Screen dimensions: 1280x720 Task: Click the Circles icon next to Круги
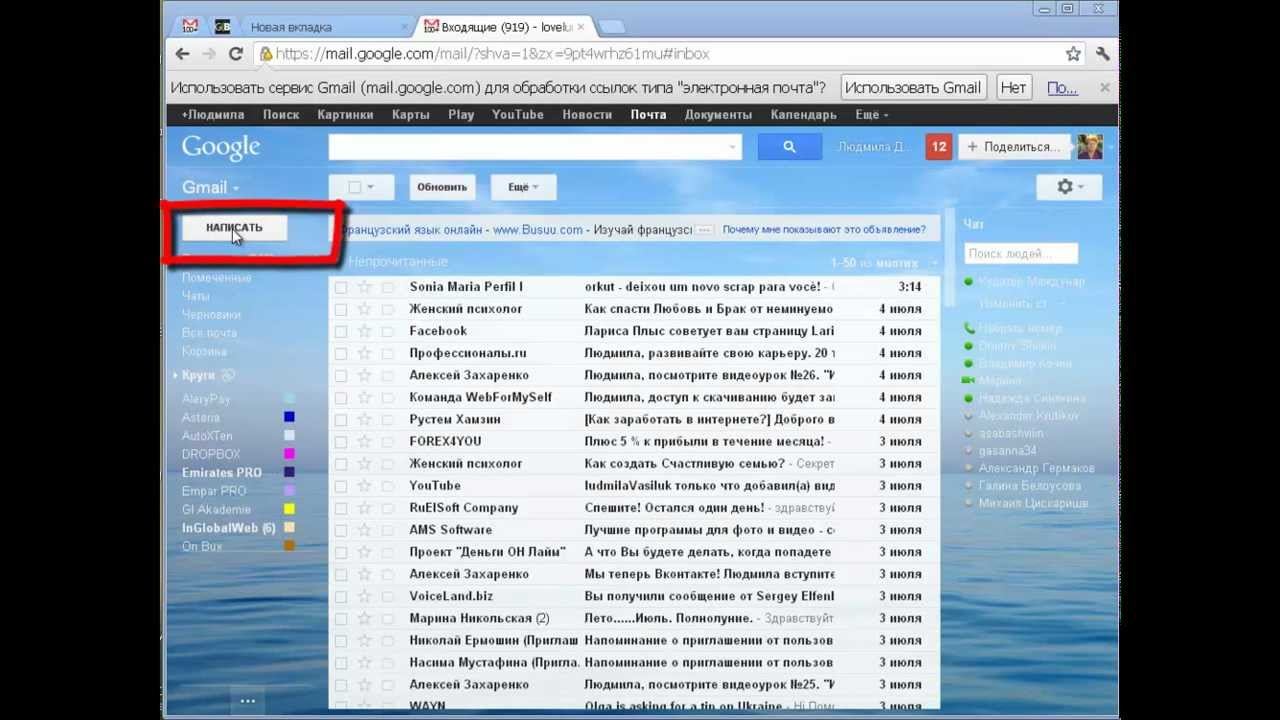click(228, 376)
